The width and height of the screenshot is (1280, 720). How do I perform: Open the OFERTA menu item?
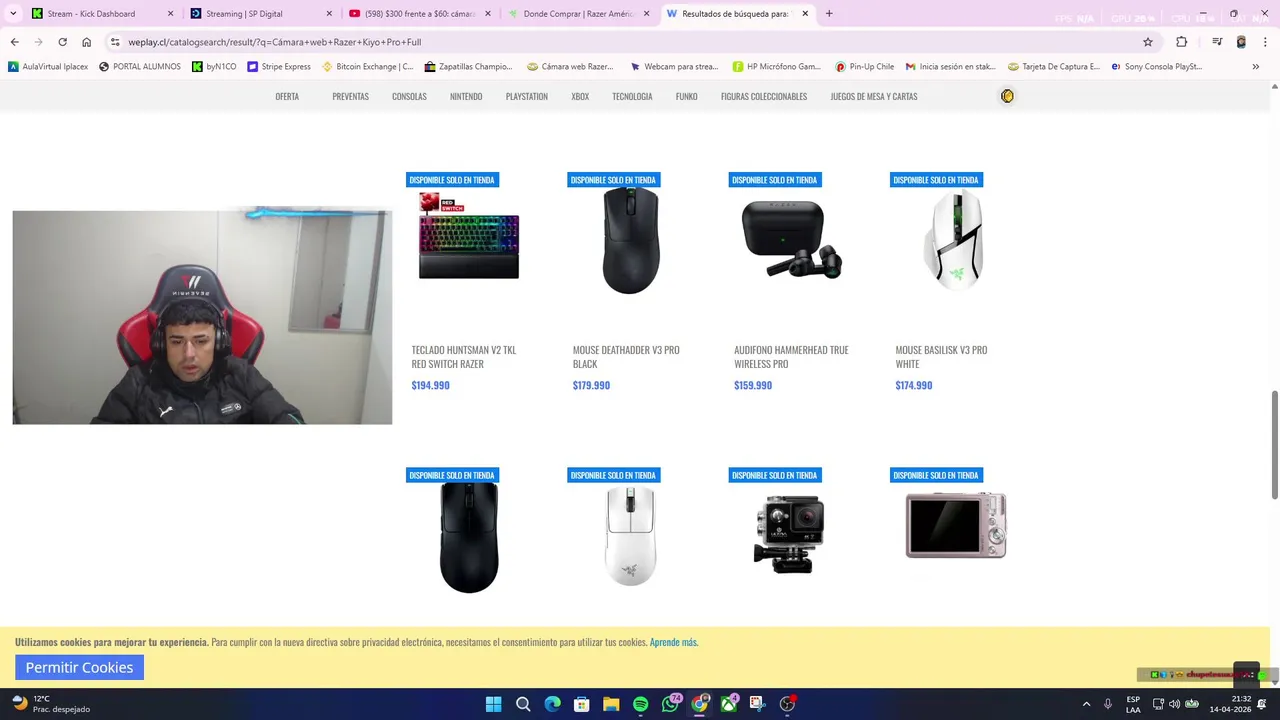coord(287,97)
